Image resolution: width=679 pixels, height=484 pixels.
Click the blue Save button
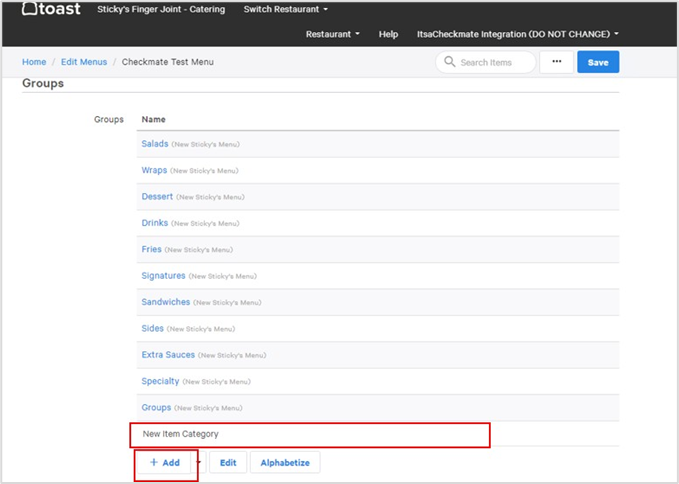coord(597,62)
